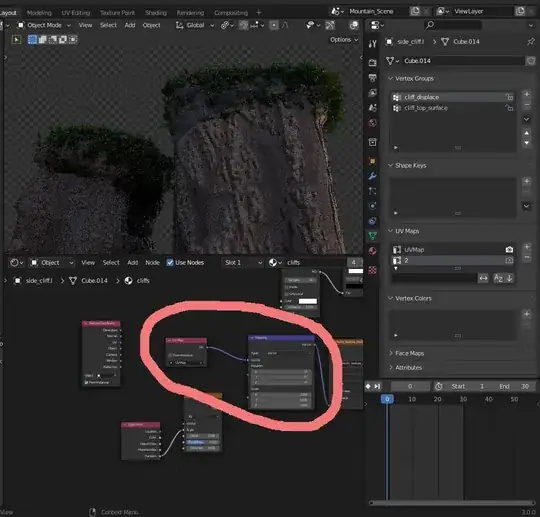Screen dimensions: 540x517
Task: Open vertex group specials dropdown menu
Action: pos(527,119)
